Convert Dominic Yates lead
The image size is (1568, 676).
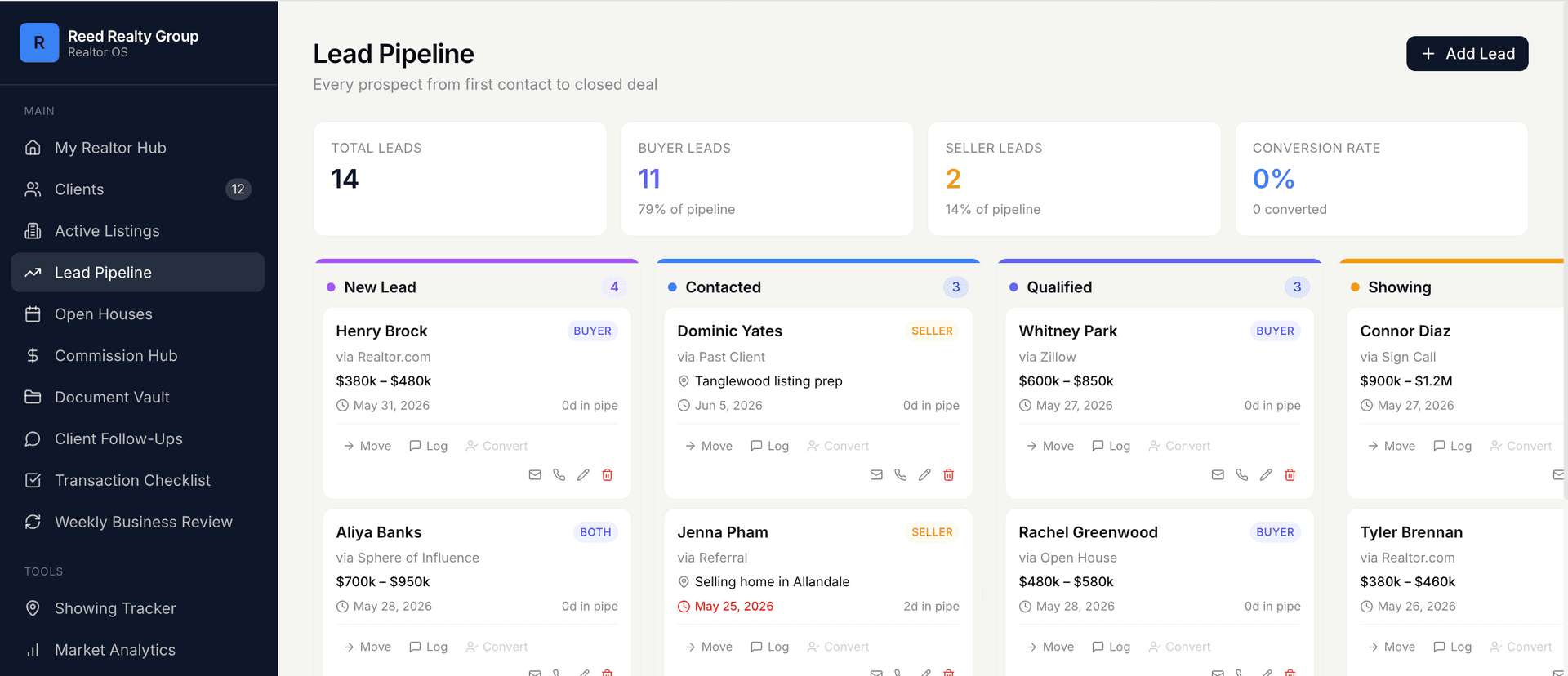point(839,446)
